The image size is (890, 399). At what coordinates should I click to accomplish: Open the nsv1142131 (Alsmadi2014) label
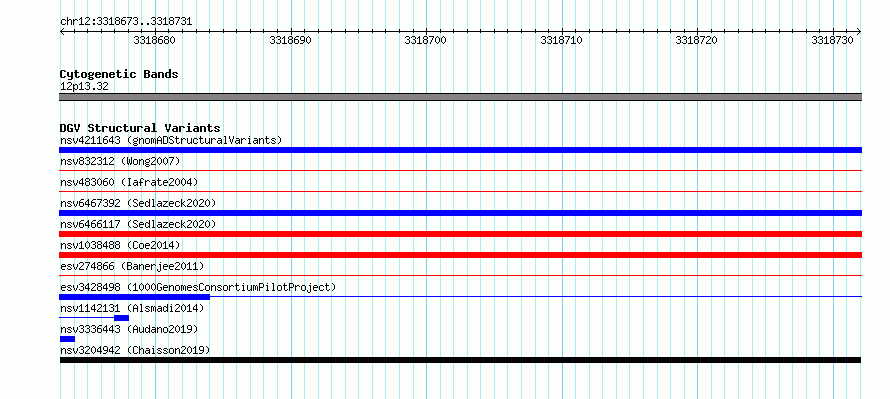point(132,308)
